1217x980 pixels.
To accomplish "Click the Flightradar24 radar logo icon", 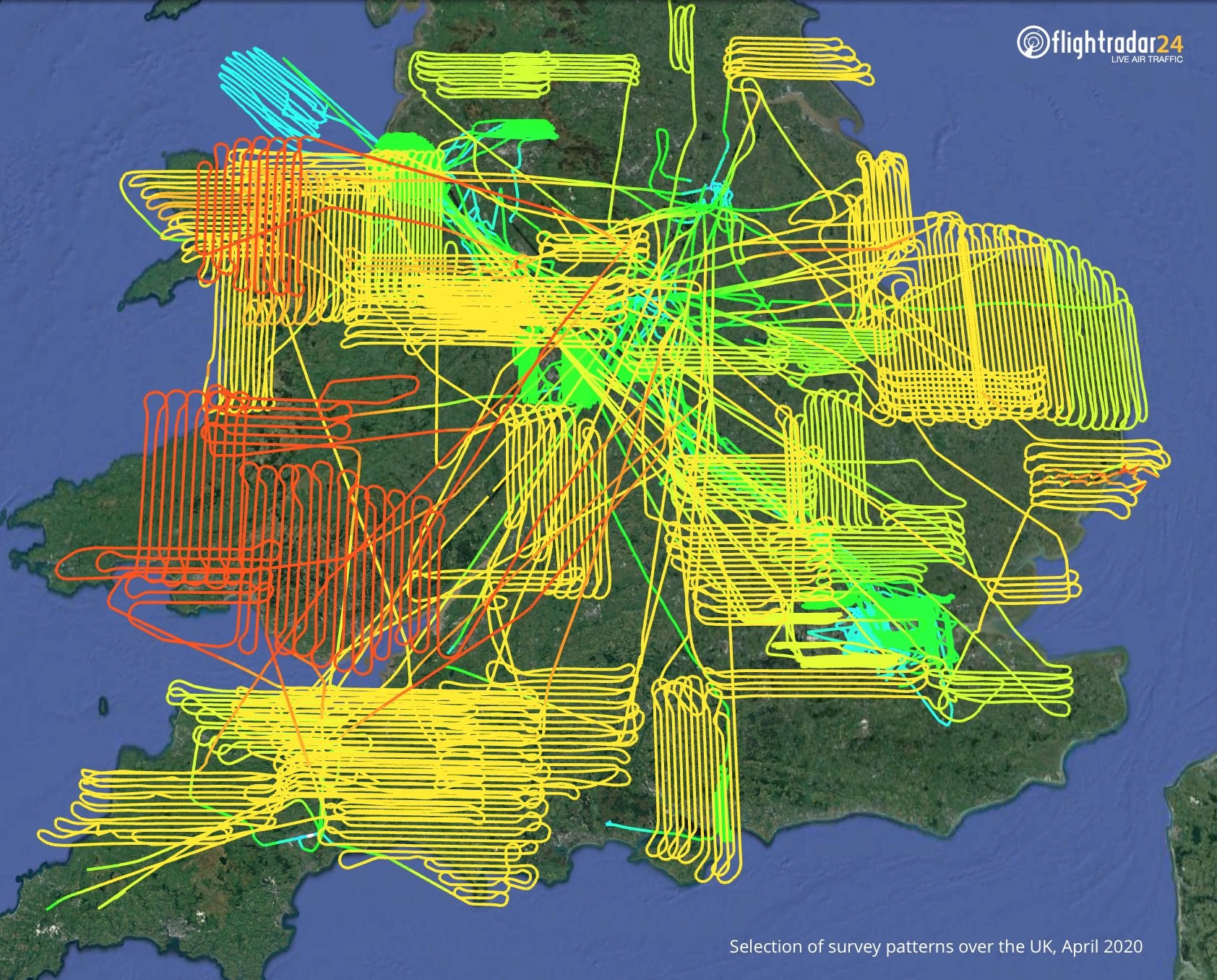I will point(1033,42).
